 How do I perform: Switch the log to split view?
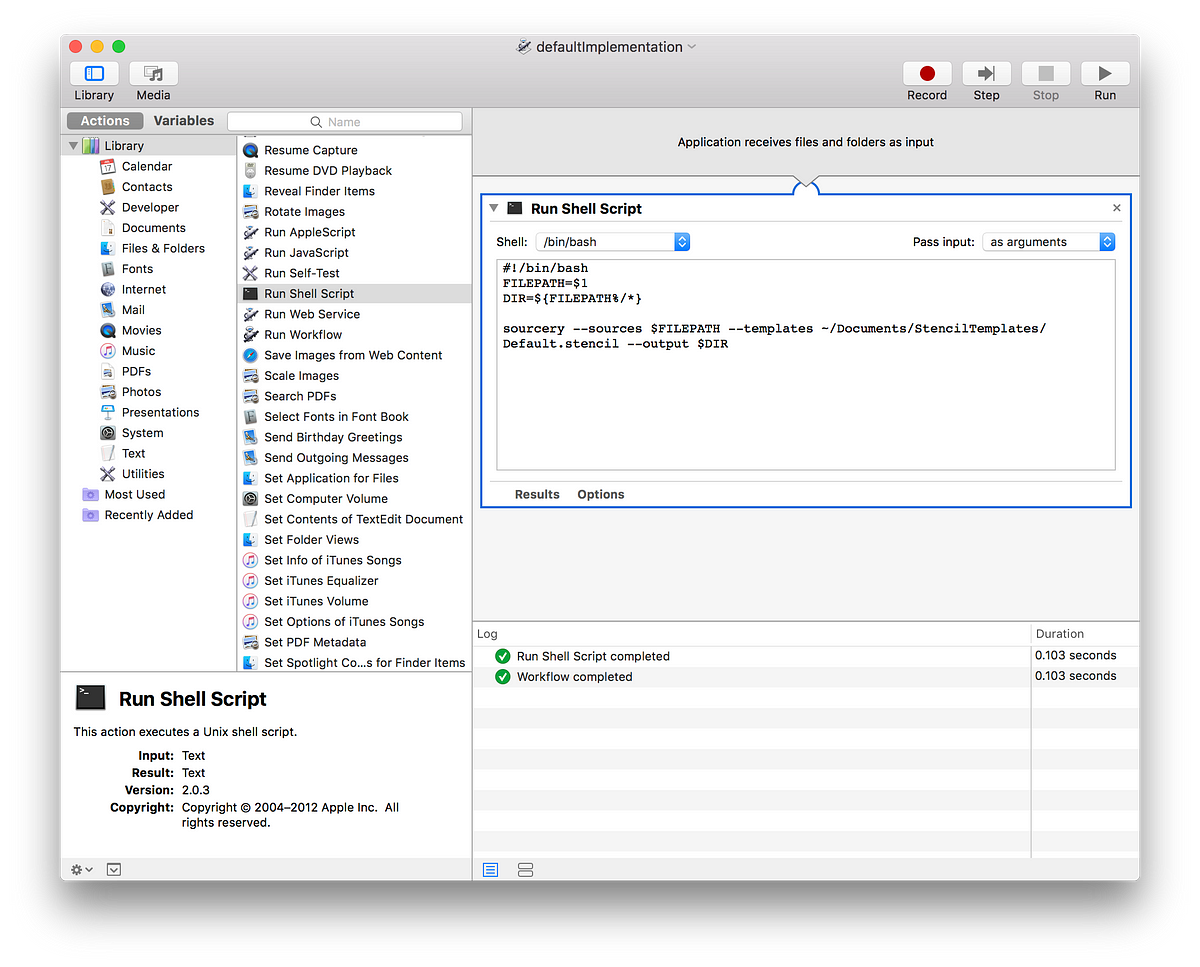coord(526,870)
